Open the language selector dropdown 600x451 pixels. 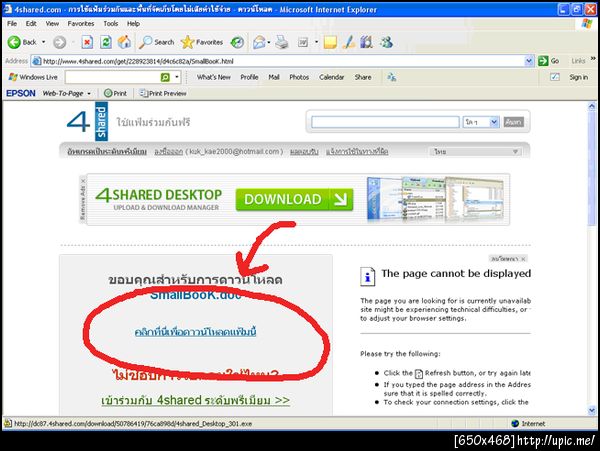coord(475,151)
